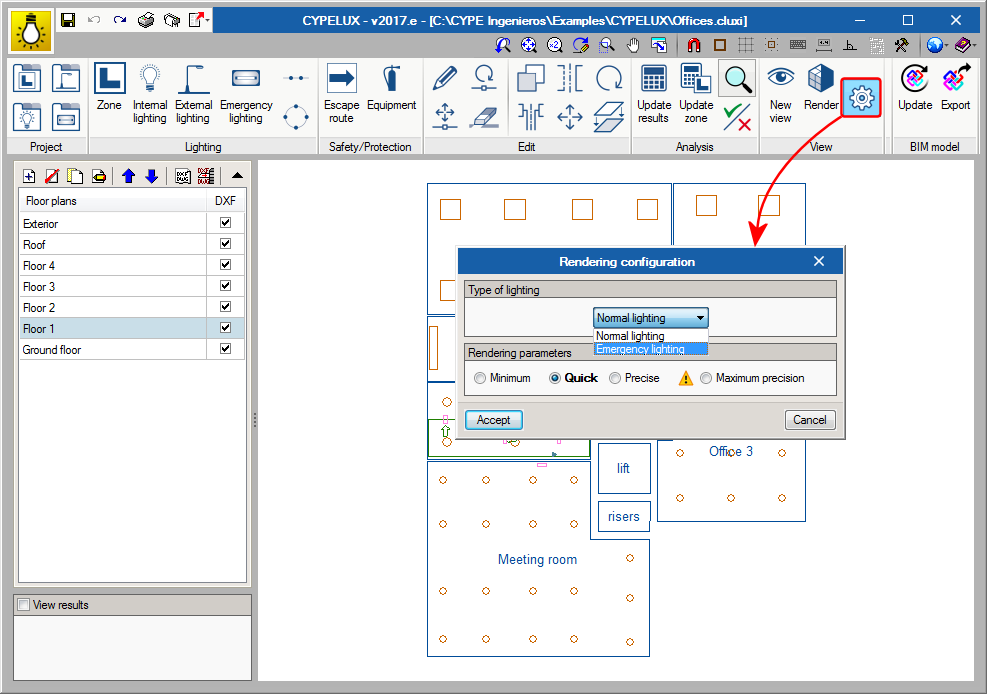
Task: Select Ground floor in floor plans list
Action: (52, 350)
